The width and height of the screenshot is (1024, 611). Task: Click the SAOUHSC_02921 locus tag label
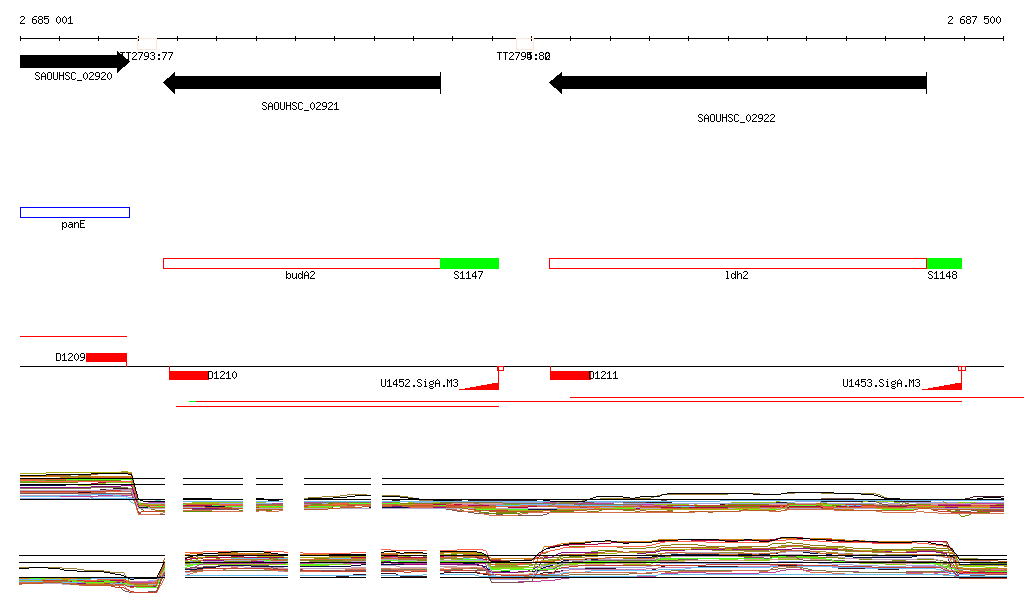pyautogui.click(x=300, y=106)
